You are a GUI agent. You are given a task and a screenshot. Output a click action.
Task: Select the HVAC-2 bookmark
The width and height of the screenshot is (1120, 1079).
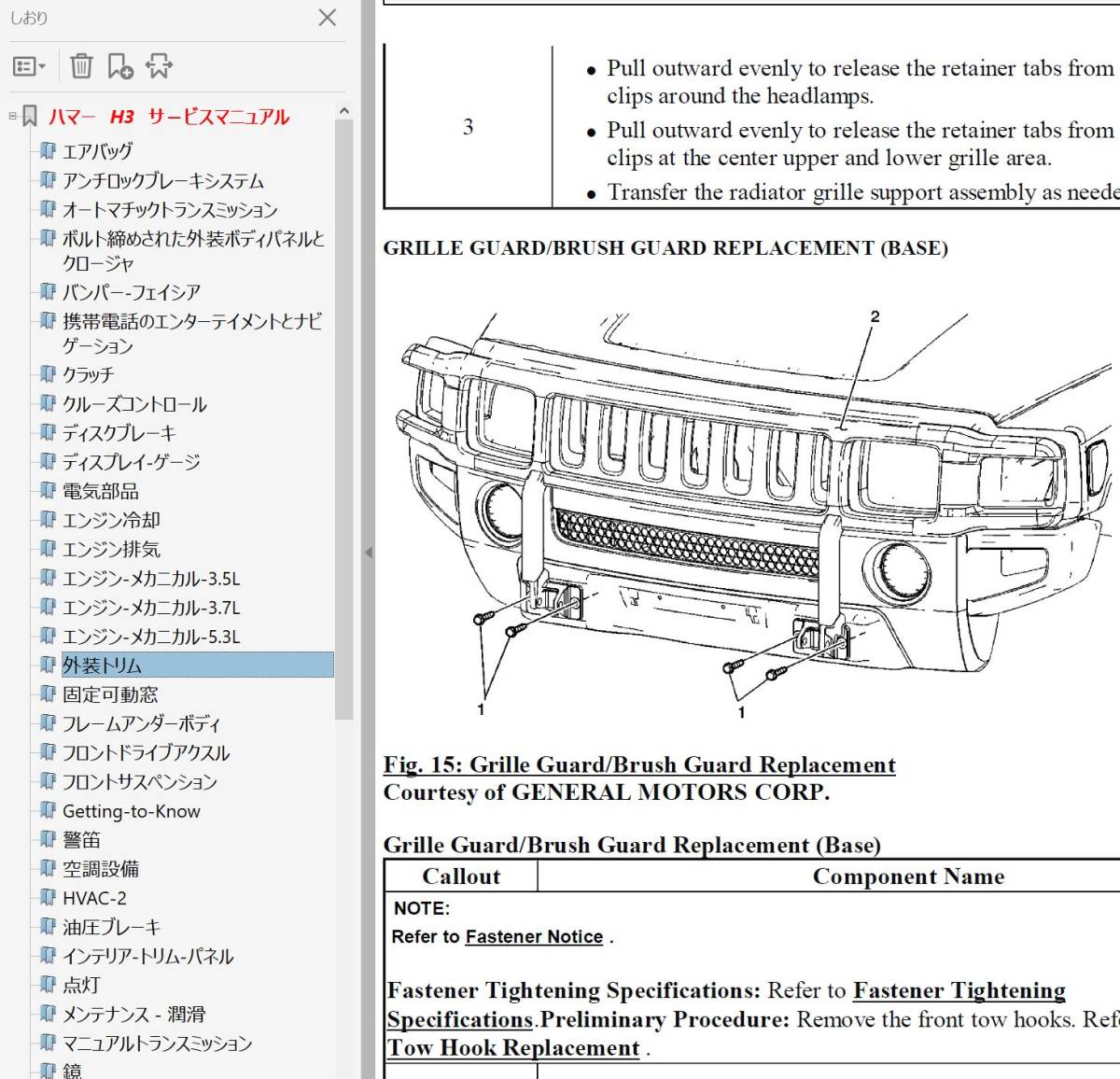(94, 898)
